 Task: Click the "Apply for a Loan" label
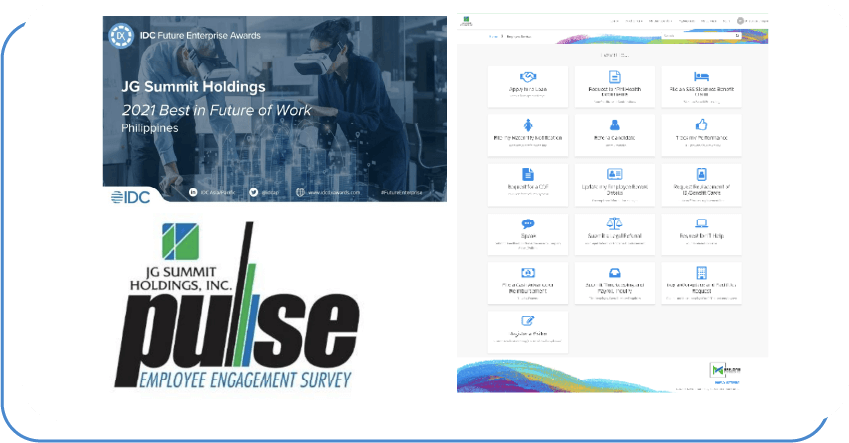pos(528,89)
